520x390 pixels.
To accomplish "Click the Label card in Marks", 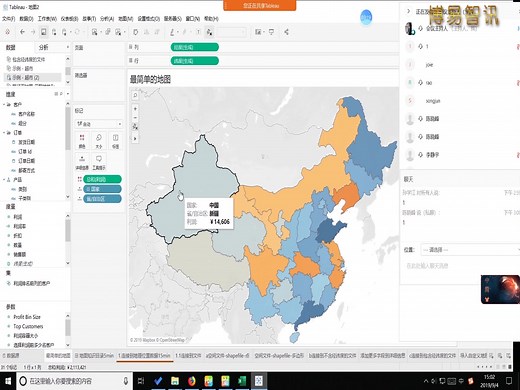I will 115,141.
